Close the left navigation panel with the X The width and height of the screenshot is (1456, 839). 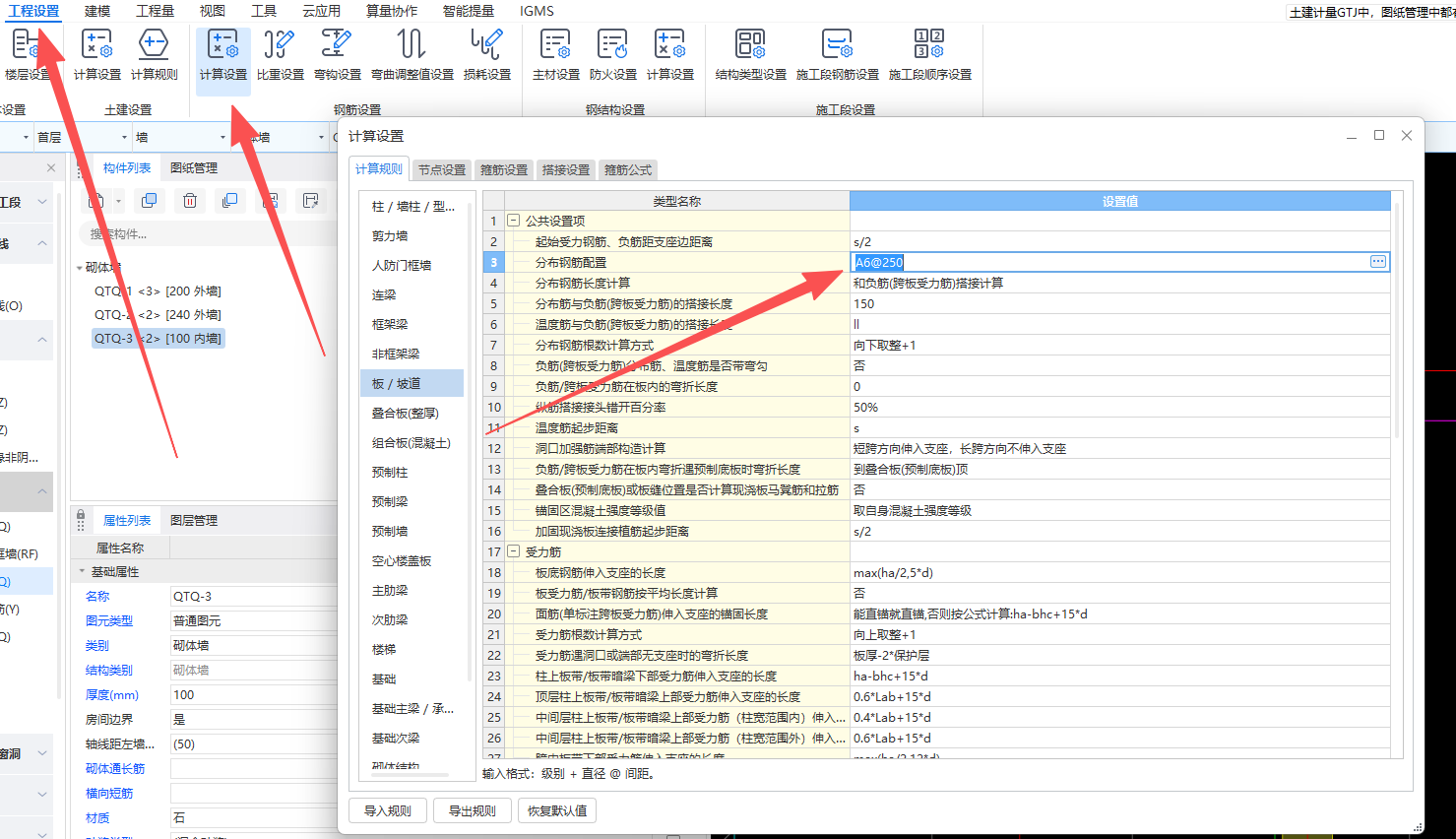click(51, 168)
